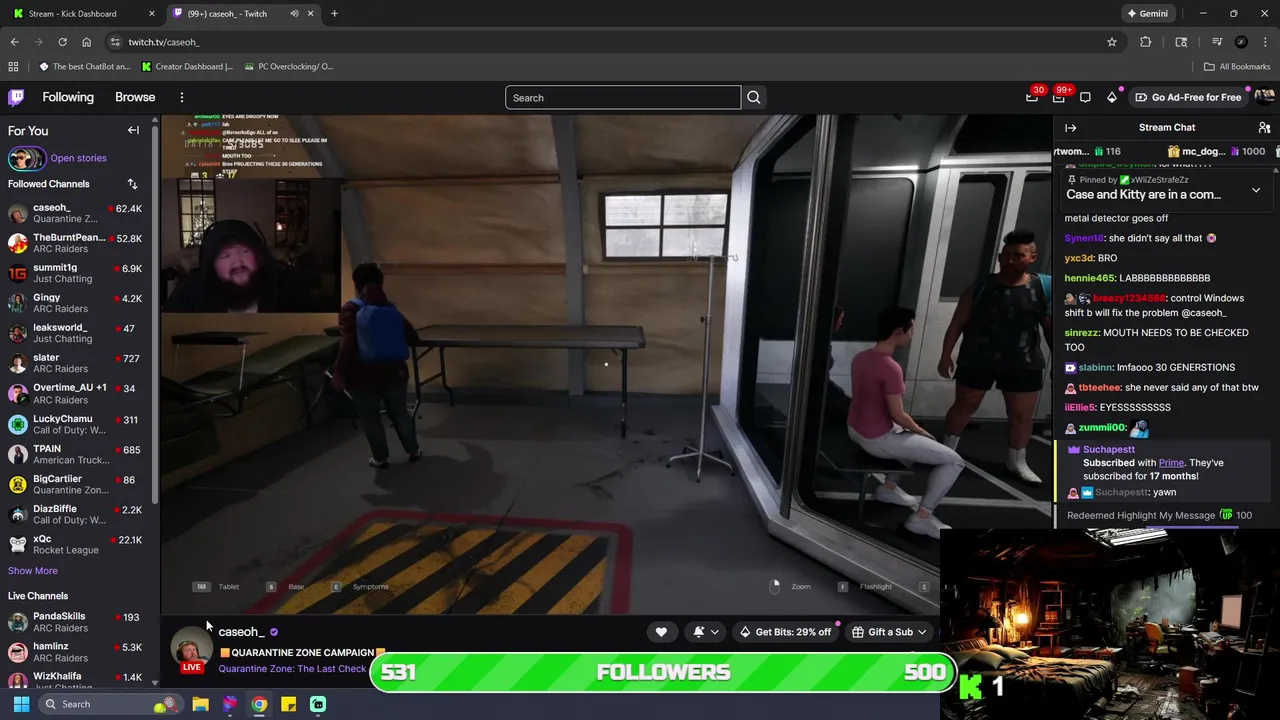Show more followed channels
Image resolution: width=1280 pixels, height=720 pixels.
point(32,571)
